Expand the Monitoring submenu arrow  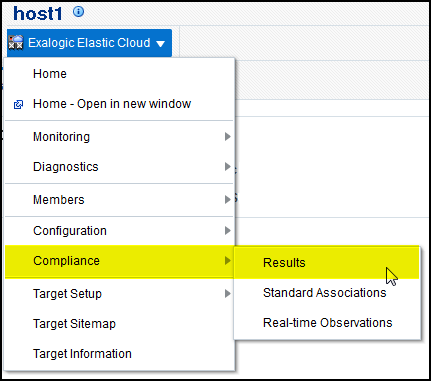[228, 136]
